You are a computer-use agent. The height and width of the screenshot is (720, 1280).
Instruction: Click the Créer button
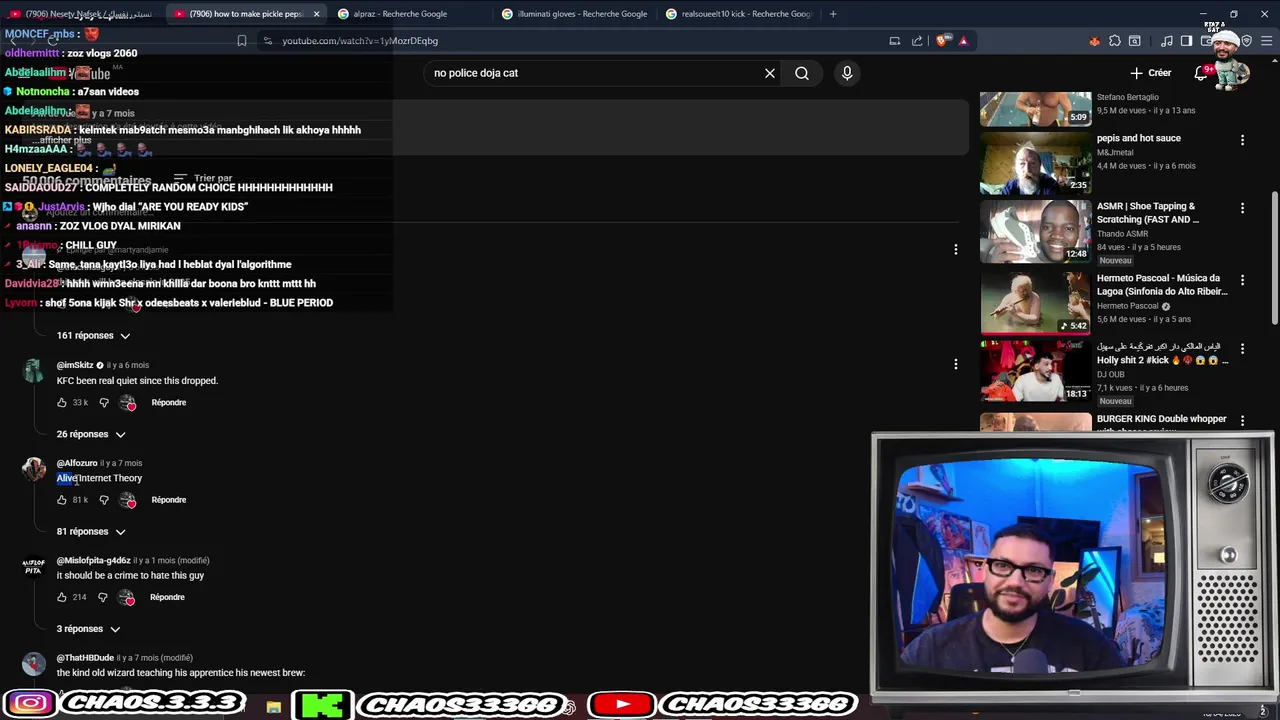[x=1151, y=73]
